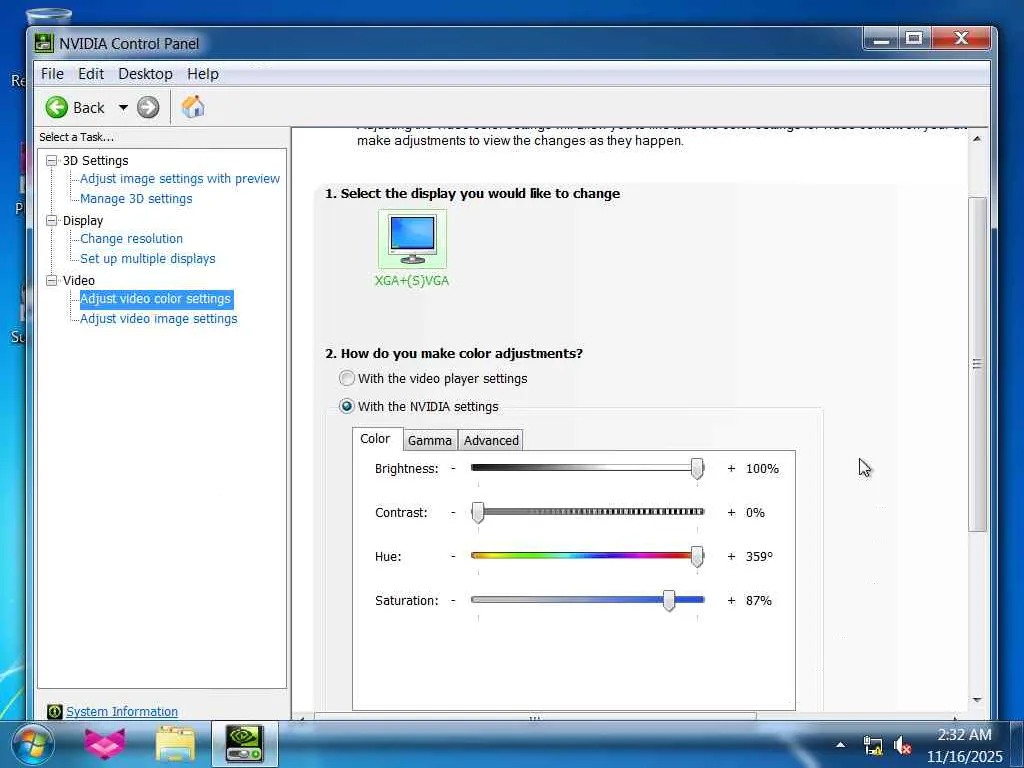1024x768 pixels.
Task: Select Adjust video color settings
Action: (155, 298)
